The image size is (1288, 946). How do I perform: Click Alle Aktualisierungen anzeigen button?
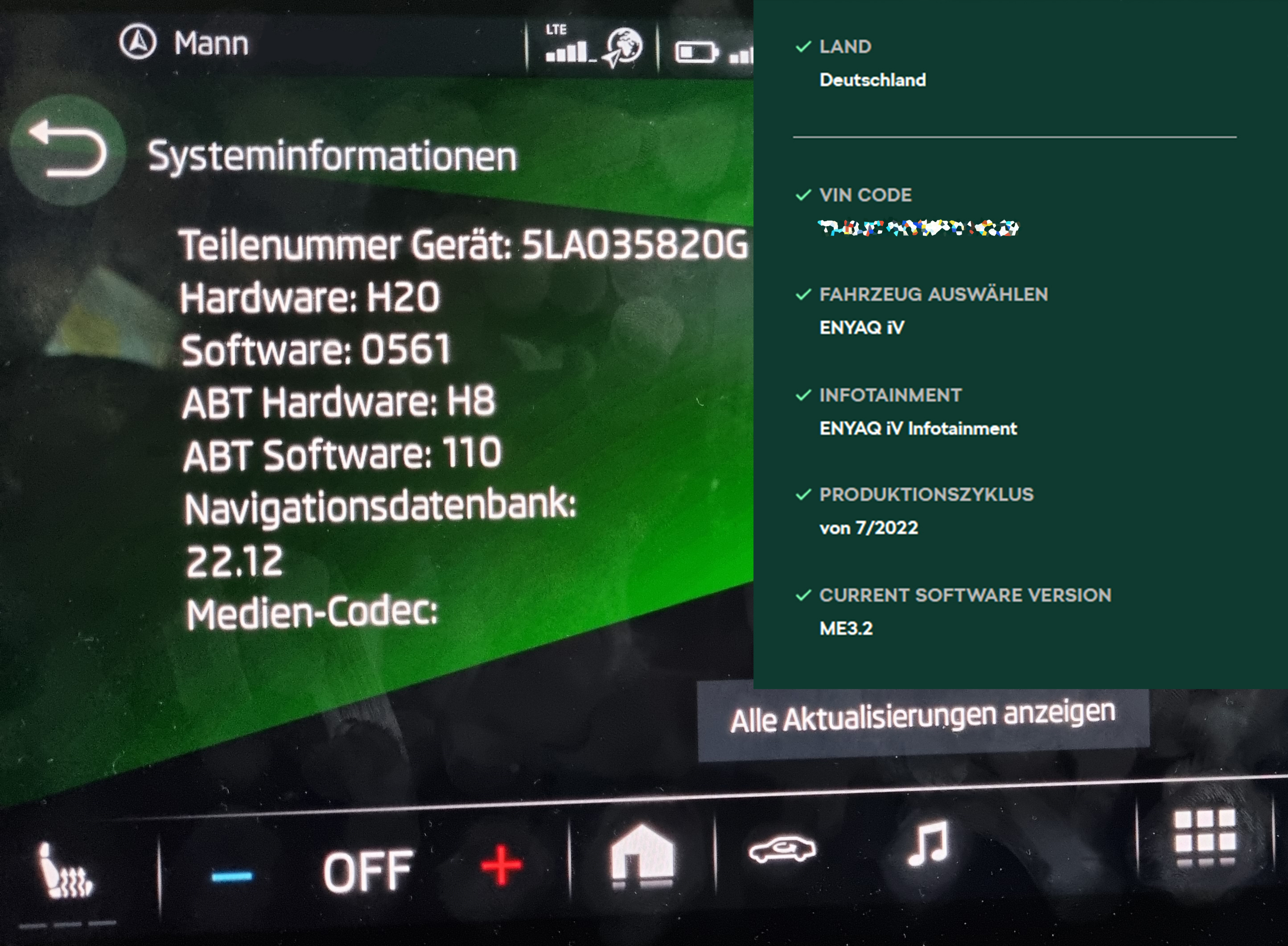click(922, 719)
